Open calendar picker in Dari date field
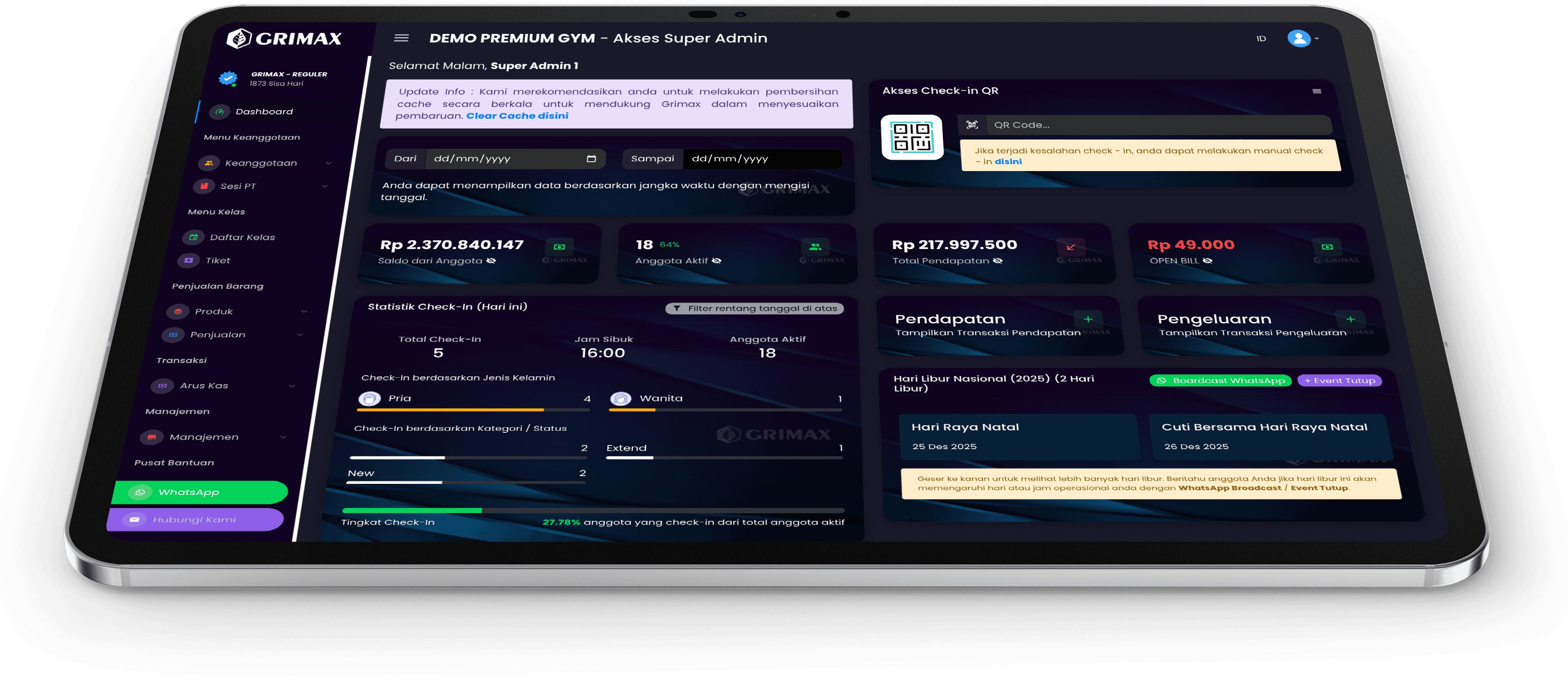1568x688 pixels. click(x=591, y=159)
